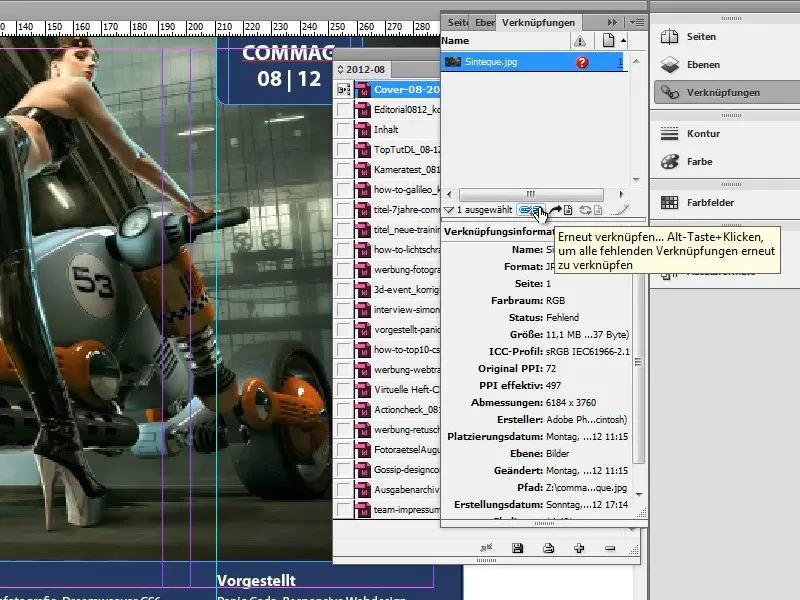Toggle style source box for TopTutDL_08-12

click(x=344, y=150)
